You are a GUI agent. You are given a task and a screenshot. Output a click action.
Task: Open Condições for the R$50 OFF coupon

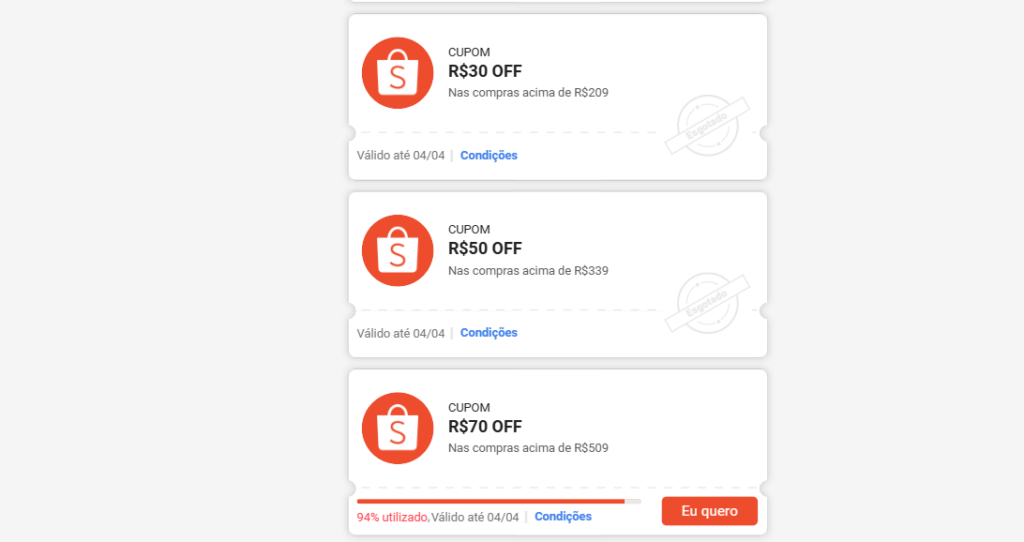(488, 333)
